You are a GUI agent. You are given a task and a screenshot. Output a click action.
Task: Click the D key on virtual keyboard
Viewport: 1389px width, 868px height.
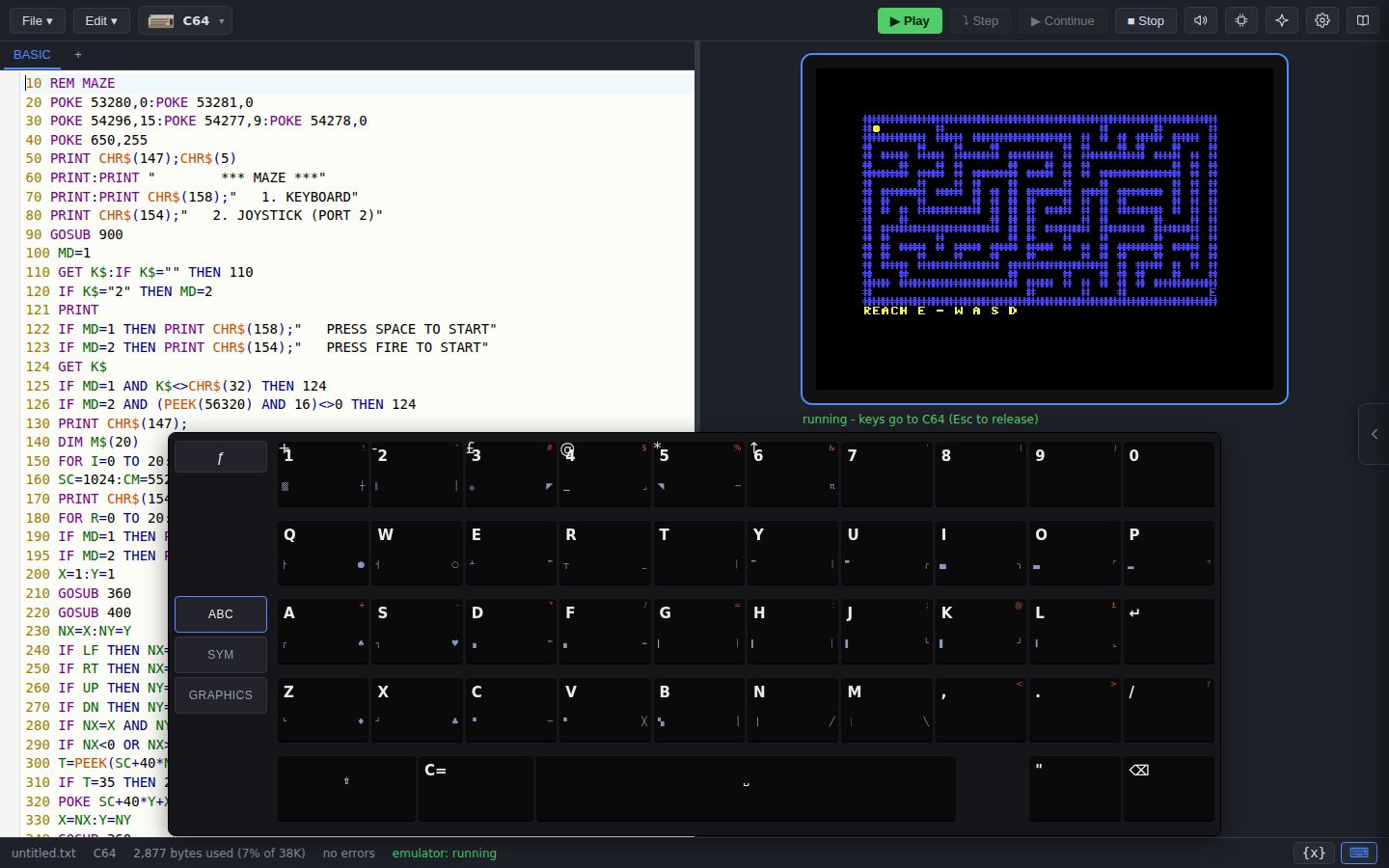click(x=510, y=631)
